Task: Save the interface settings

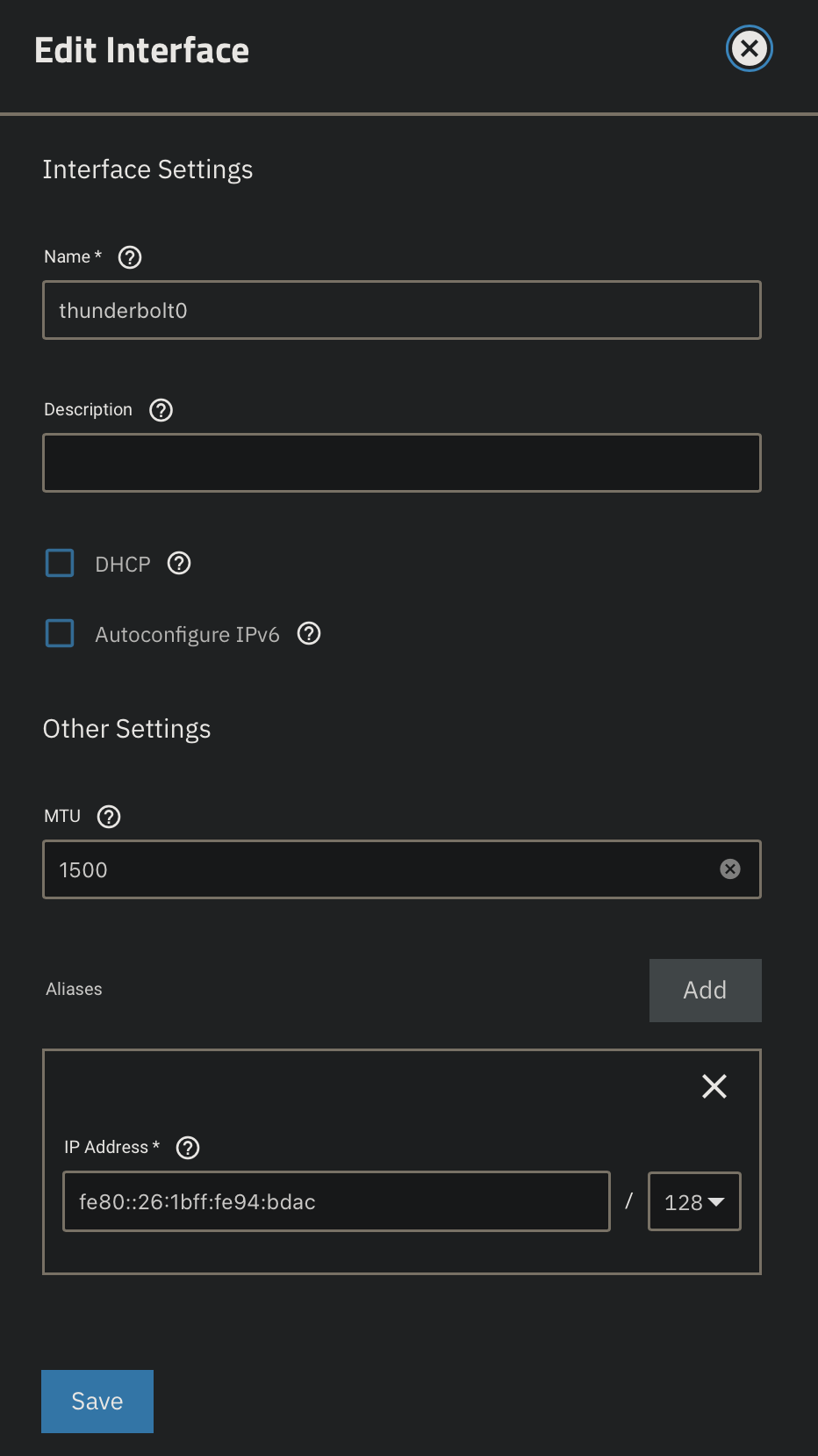Action: 97,1402
